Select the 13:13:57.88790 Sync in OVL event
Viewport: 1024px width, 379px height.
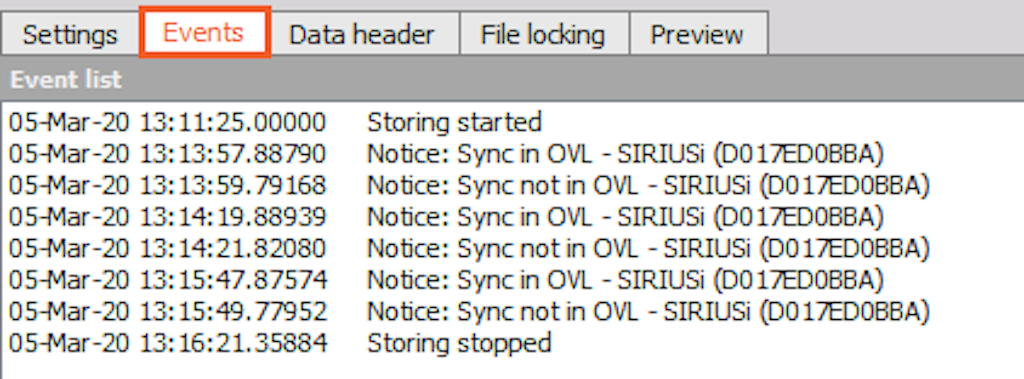coord(512,154)
